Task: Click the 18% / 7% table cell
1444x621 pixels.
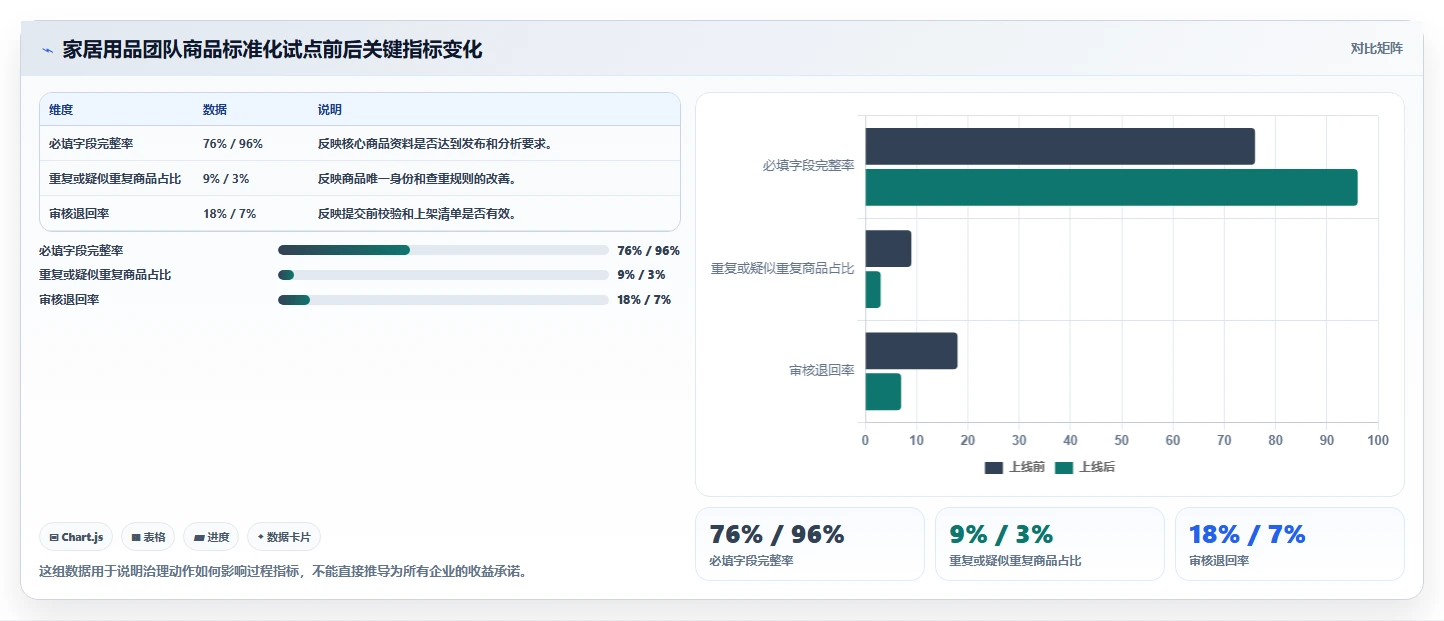Action: click(x=230, y=214)
